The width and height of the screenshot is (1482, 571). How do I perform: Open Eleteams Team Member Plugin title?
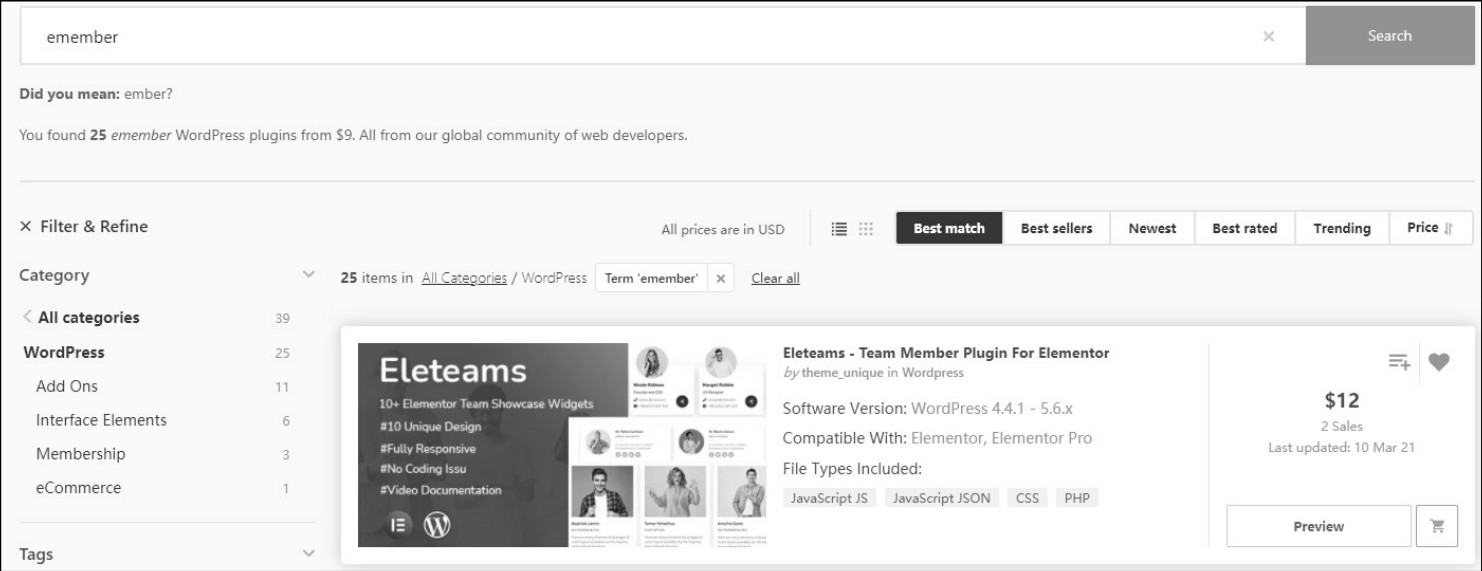(x=946, y=353)
